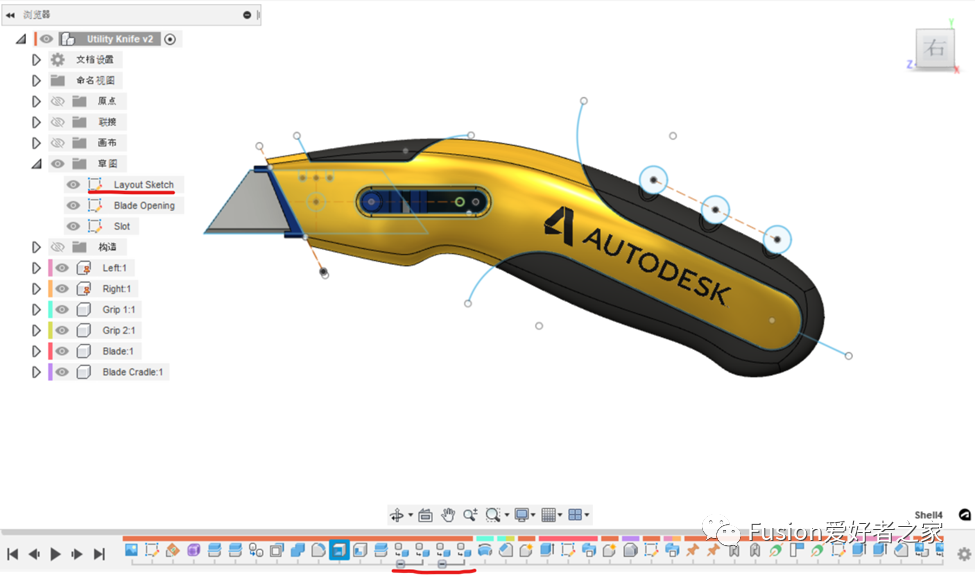Hide the Blade Opening sketch eye icon

pos(73,205)
